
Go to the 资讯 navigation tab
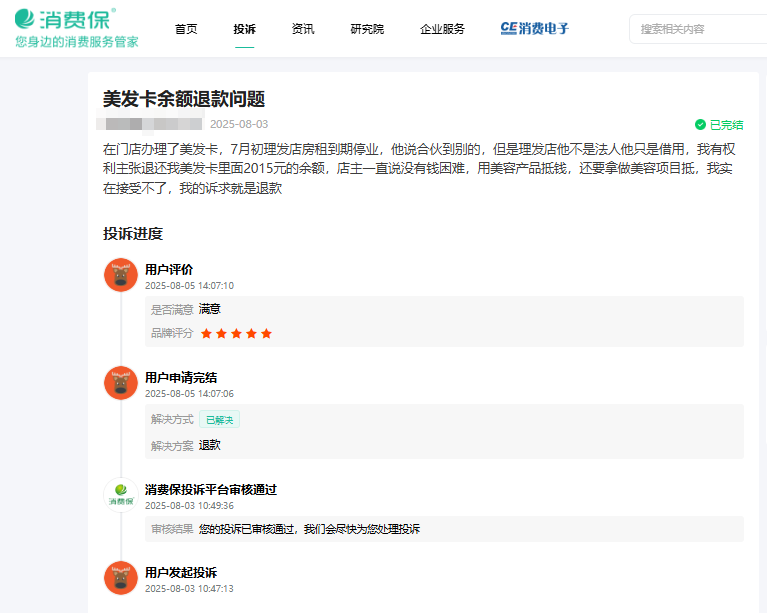[303, 29]
